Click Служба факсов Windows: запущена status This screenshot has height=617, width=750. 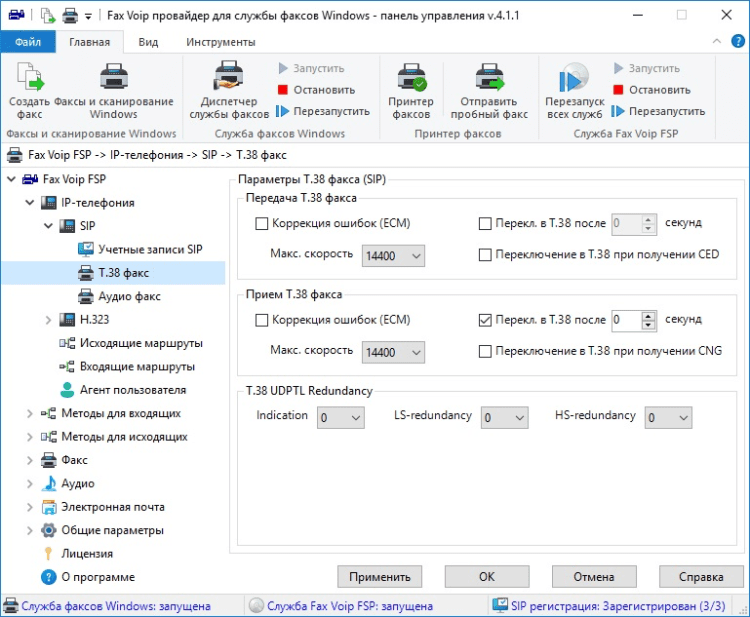(x=107, y=606)
